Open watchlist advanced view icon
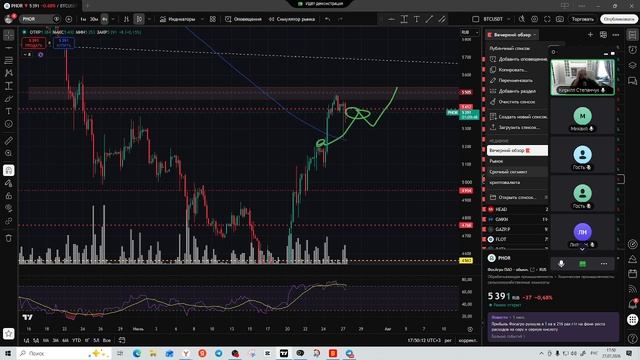Image resolution: width=640 pixels, height=360 pixels. 603,35
